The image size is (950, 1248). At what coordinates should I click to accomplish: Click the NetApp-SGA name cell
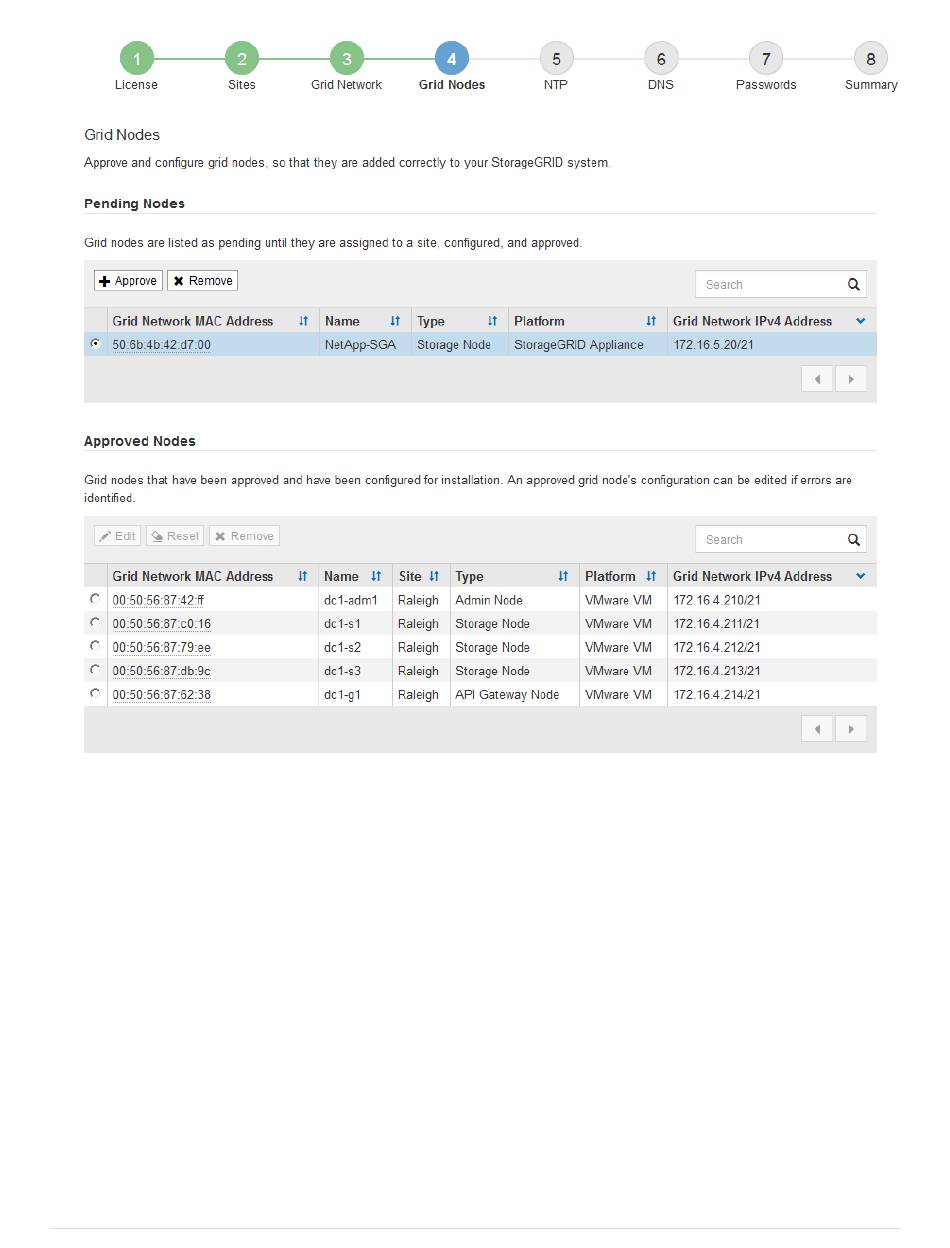[364, 345]
